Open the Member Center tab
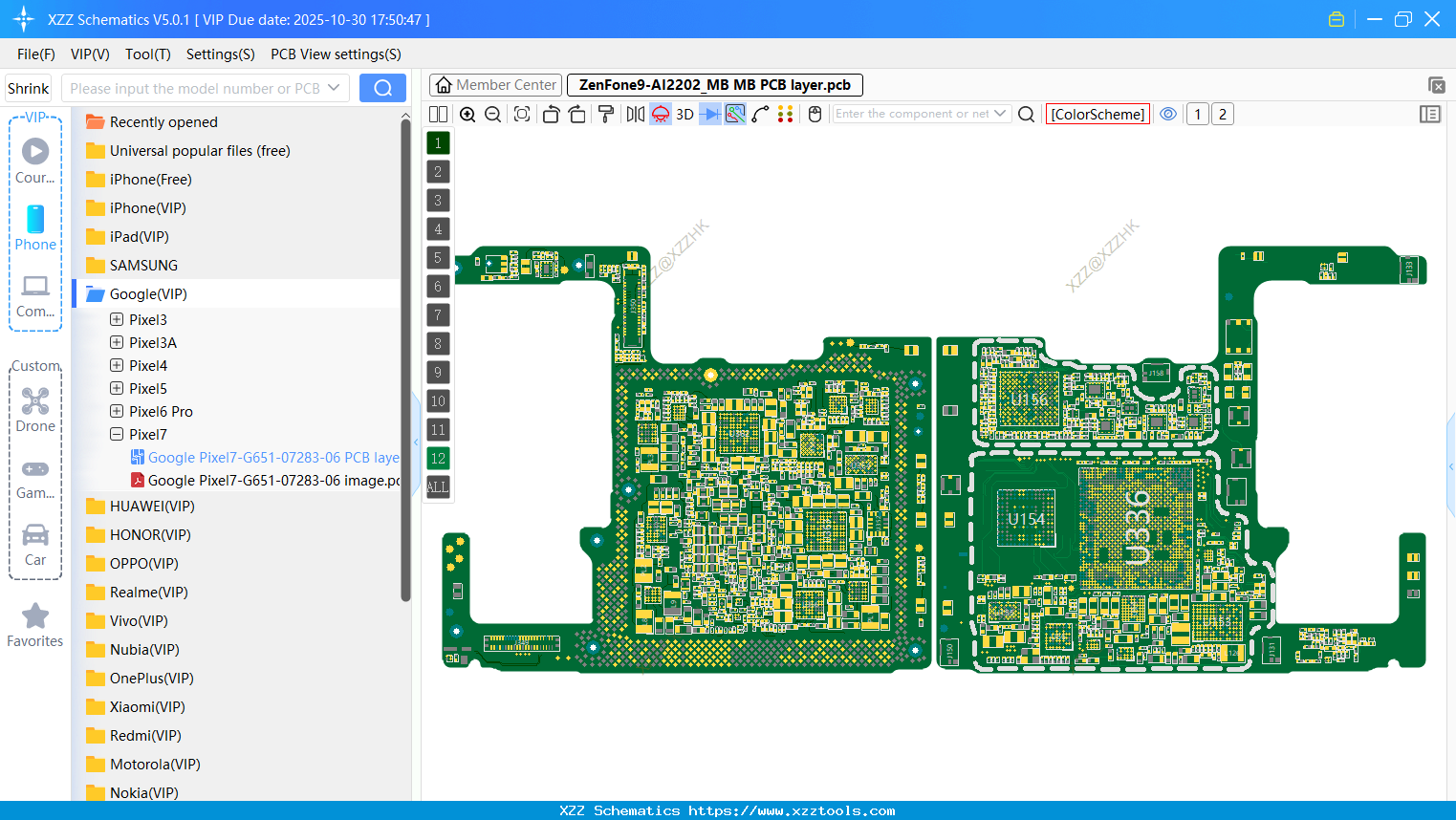 (496, 85)
